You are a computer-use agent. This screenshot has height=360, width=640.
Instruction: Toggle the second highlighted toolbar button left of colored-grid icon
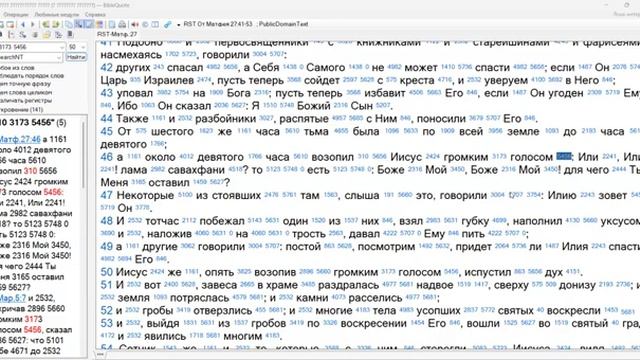pos(89,24)
